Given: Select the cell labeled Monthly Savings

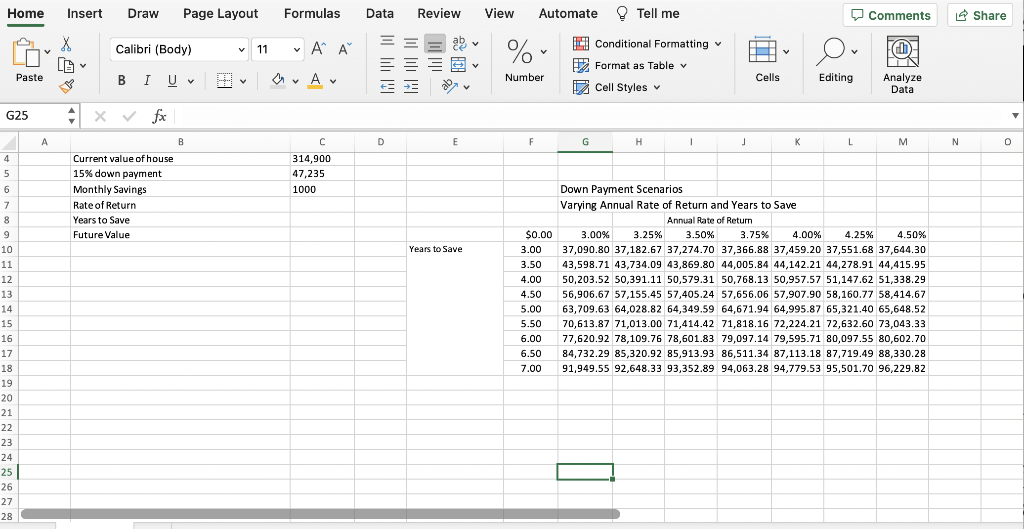Looking at the screenshot, I should (180, 189).
